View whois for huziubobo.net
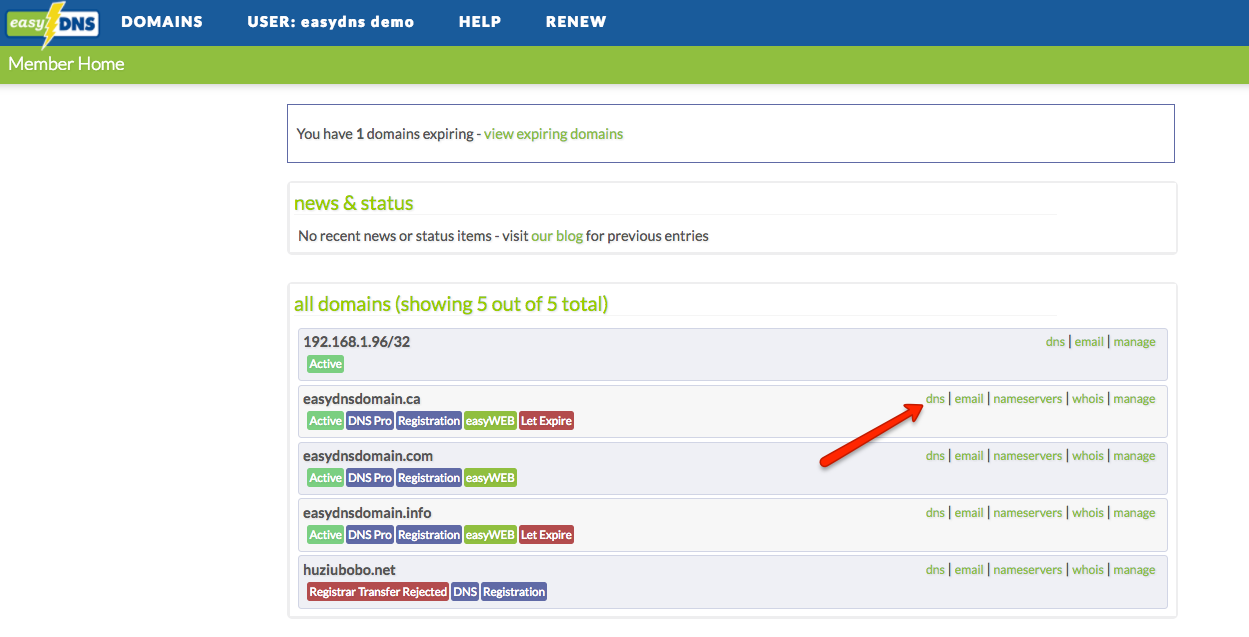This screenshot has width=1249, height=637. [x=1088, y=570]
